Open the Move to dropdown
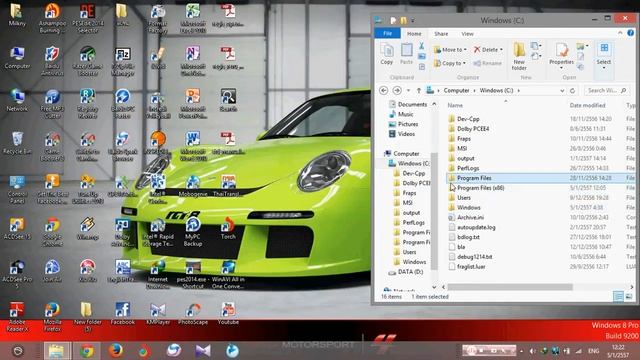Image resolution: width=640 pixels, height=360 pixels. (451, 50)
